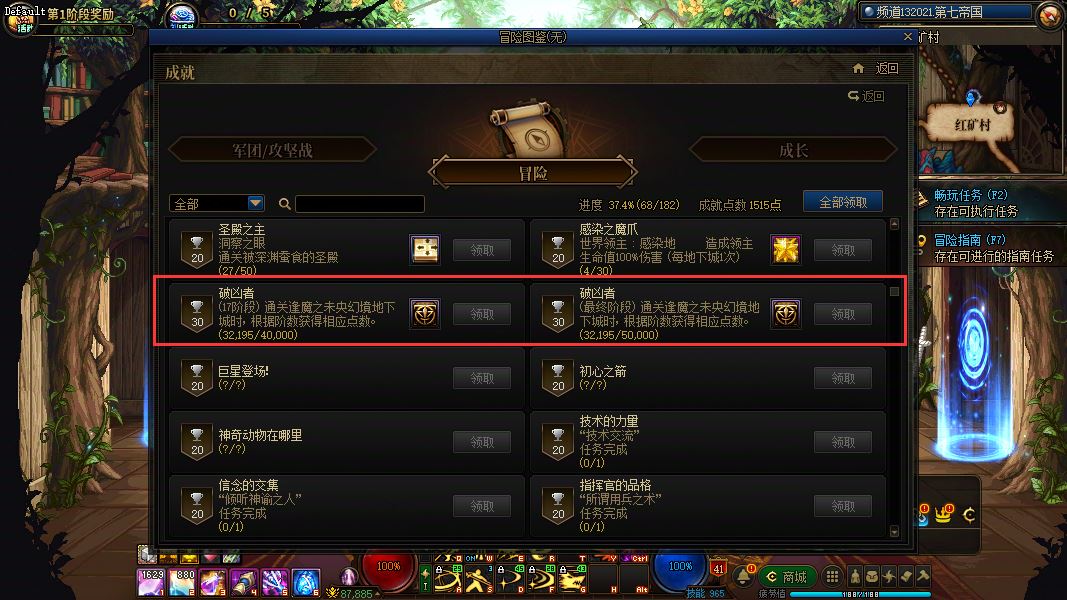Switch to the 成长 tab
This screenshot has width=1067, height=600.
[793, 150]
